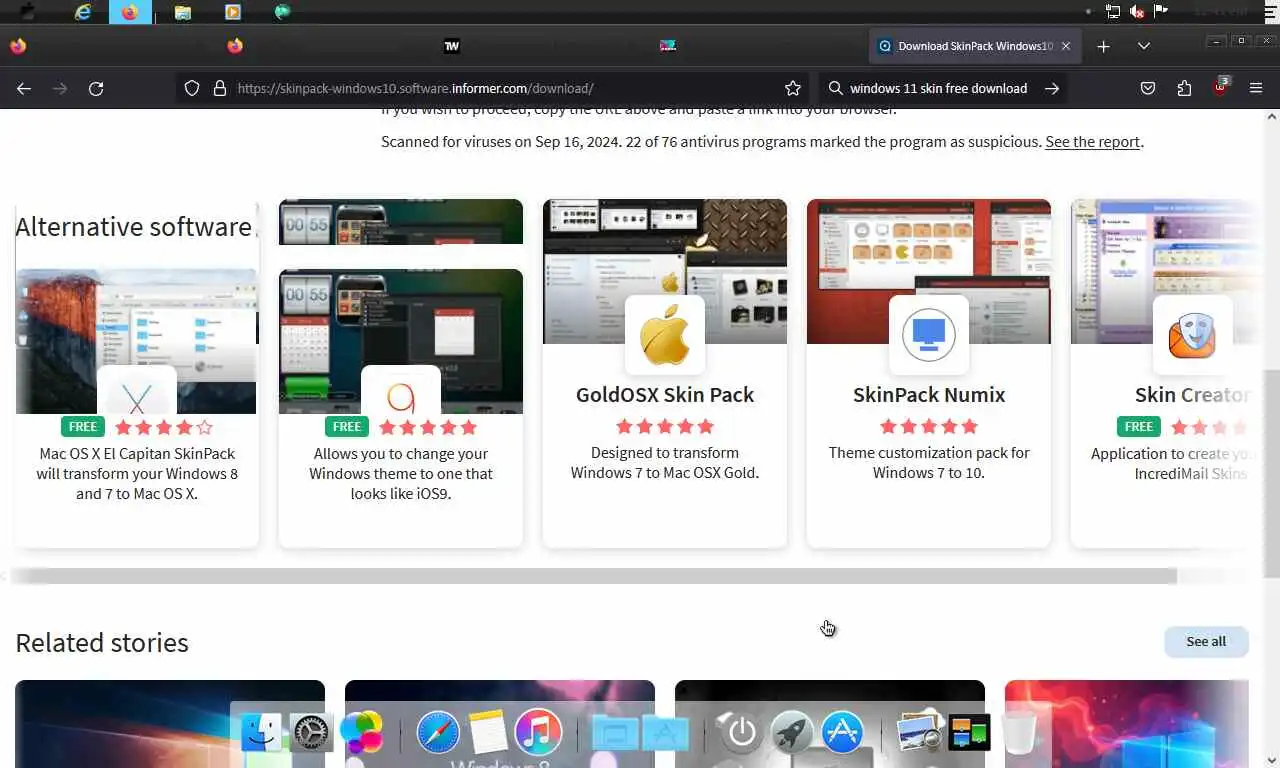Open Mac OS X El Capitan screenshot
Viewport: 1280px width, 768px height.
[137, 341]
